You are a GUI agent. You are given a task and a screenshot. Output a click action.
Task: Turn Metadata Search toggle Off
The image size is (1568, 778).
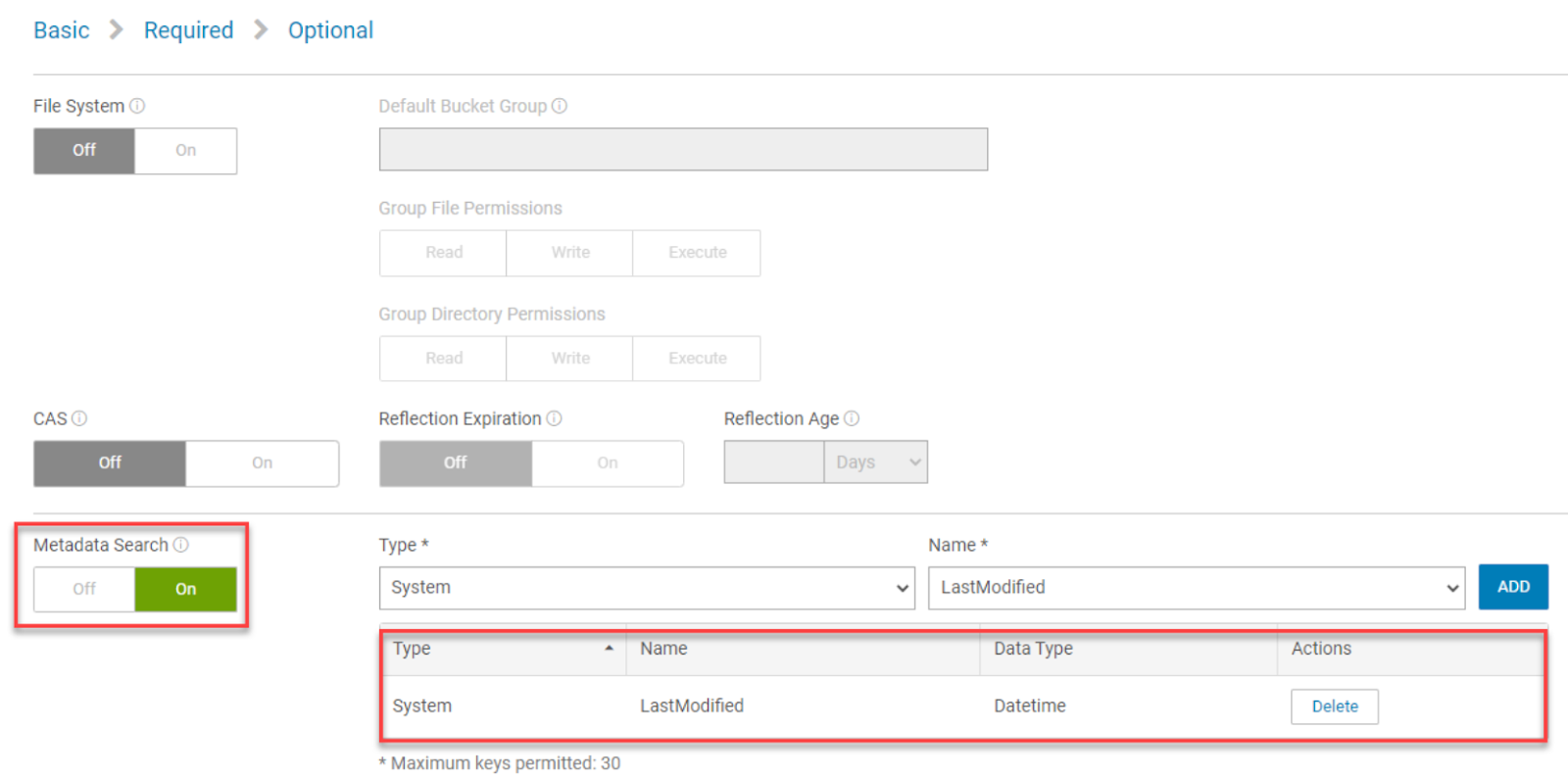pos(84,589)
